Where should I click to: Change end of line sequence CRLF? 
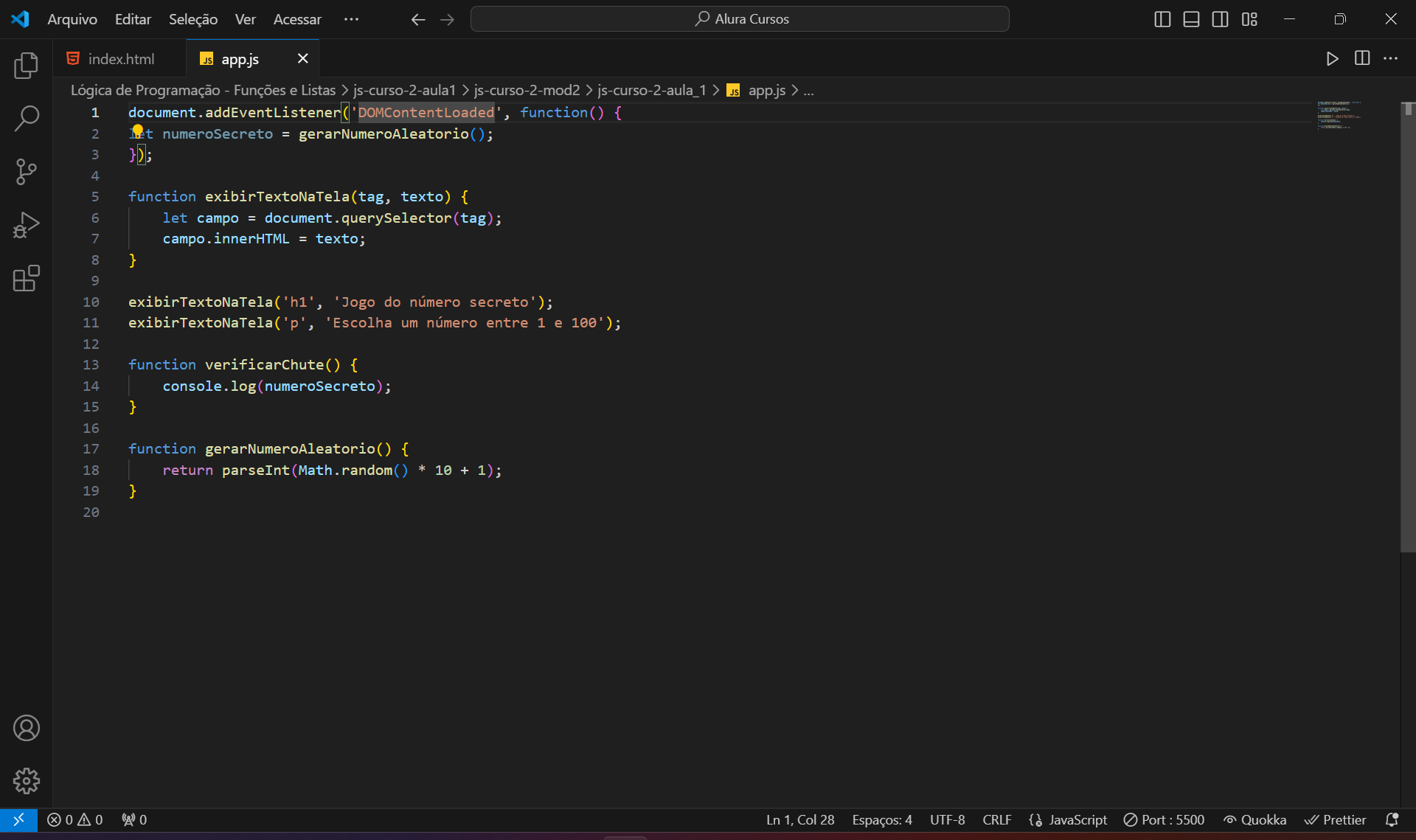coord(996,819)
